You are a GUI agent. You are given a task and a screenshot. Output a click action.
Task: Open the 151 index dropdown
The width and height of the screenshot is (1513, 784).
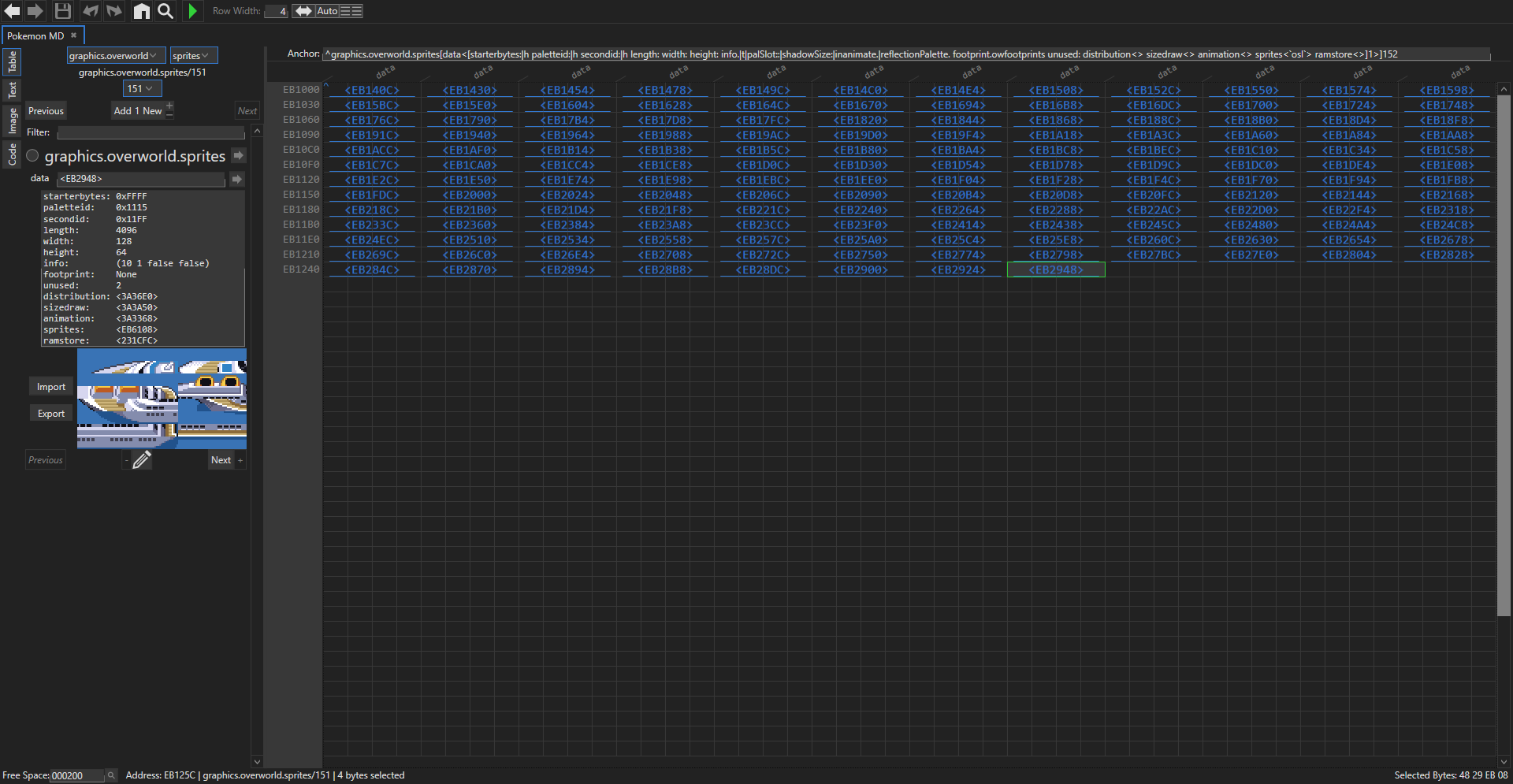[142, 89]
